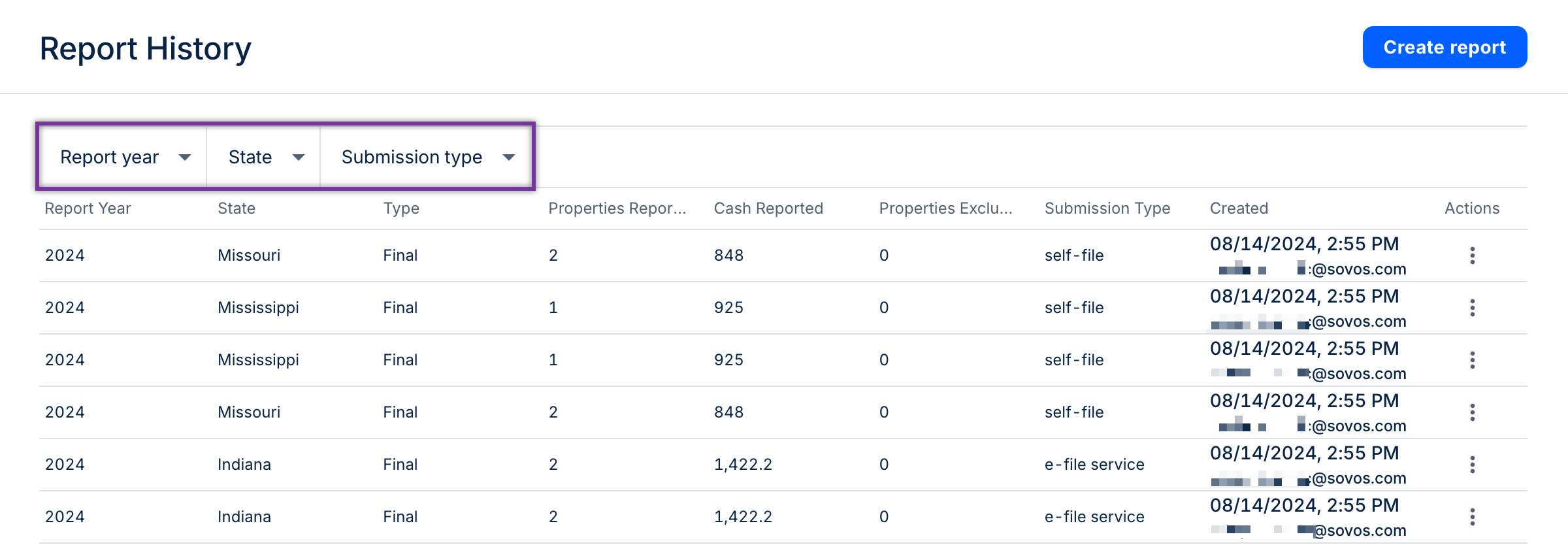Open the Submission type filter dropdown

427,157
